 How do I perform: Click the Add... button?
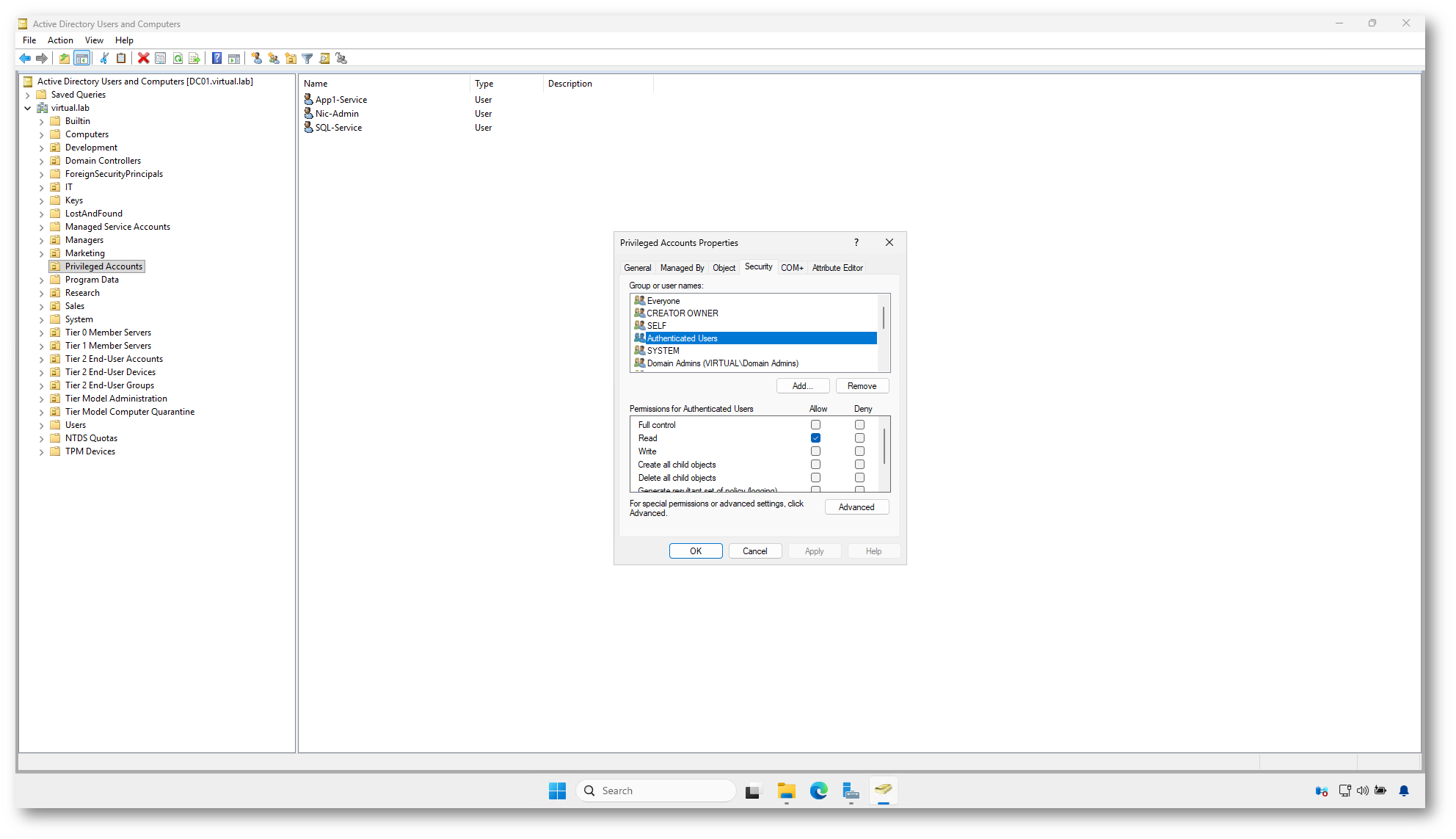(x=803, y=386)
